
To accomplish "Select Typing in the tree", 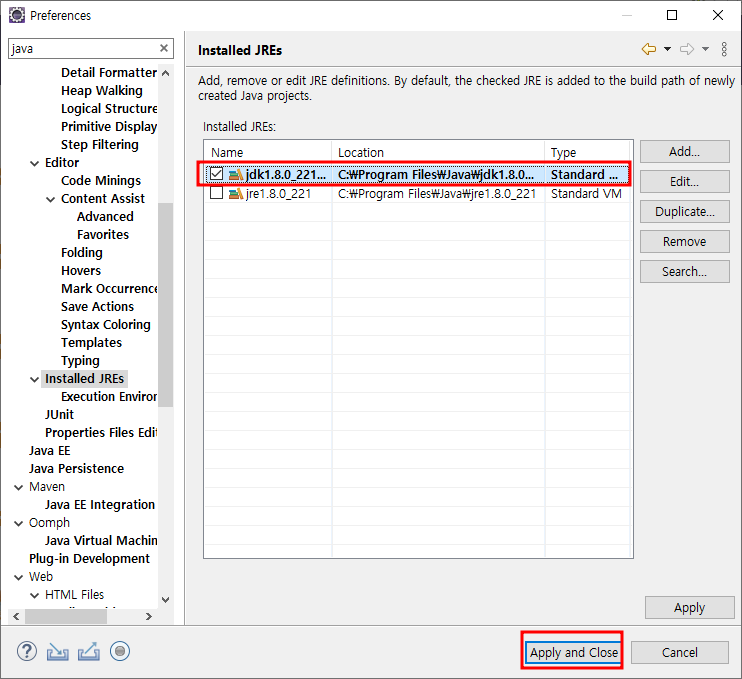I will 80,361.
